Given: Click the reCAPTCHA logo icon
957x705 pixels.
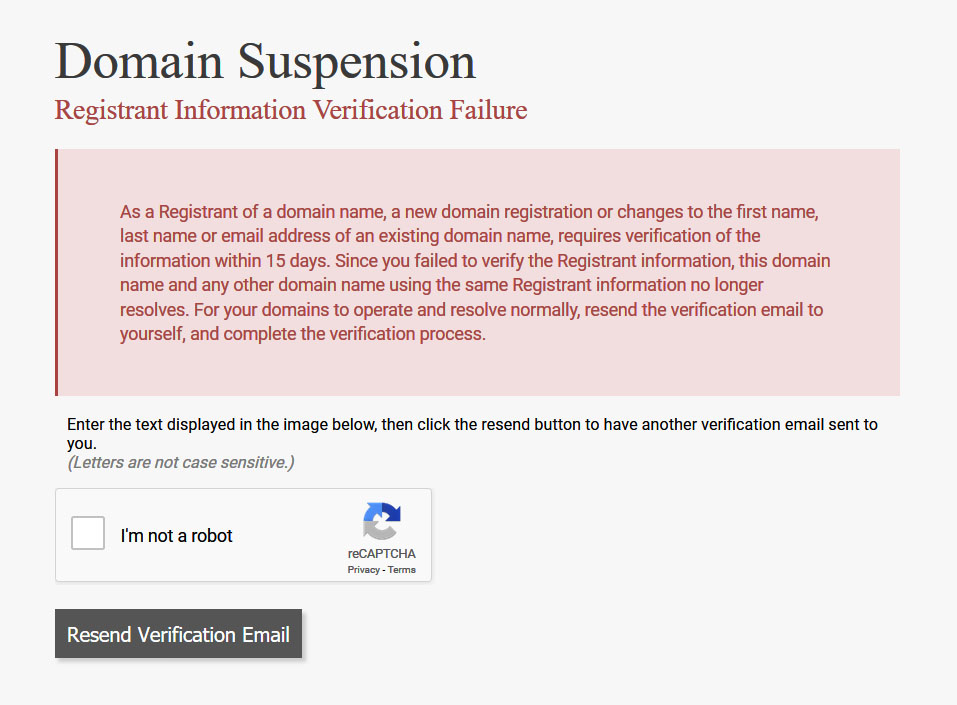Looking at the screenshot, I should click(x=381, y=522).
